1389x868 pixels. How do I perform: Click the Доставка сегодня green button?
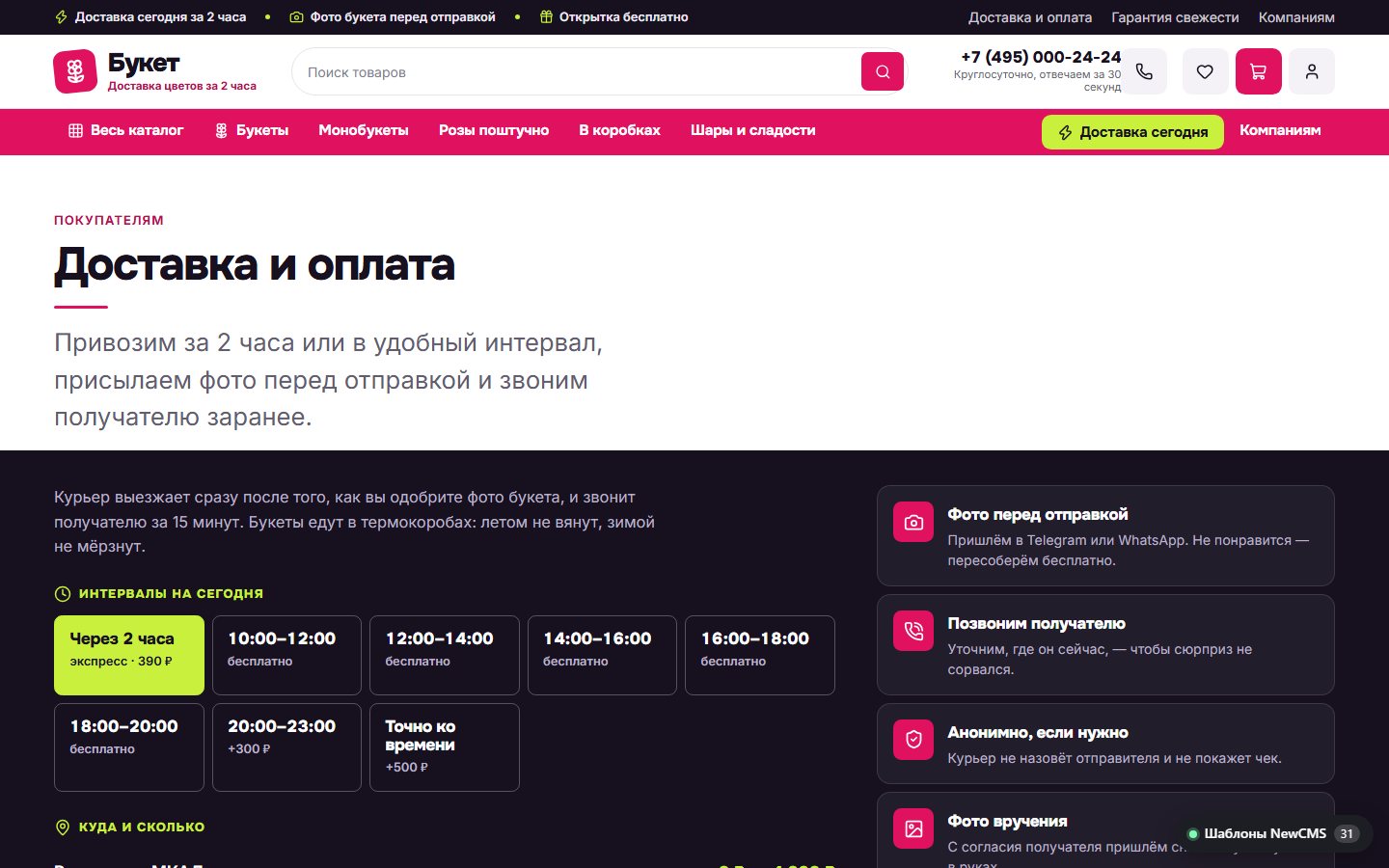click(x=1132, y=132)
